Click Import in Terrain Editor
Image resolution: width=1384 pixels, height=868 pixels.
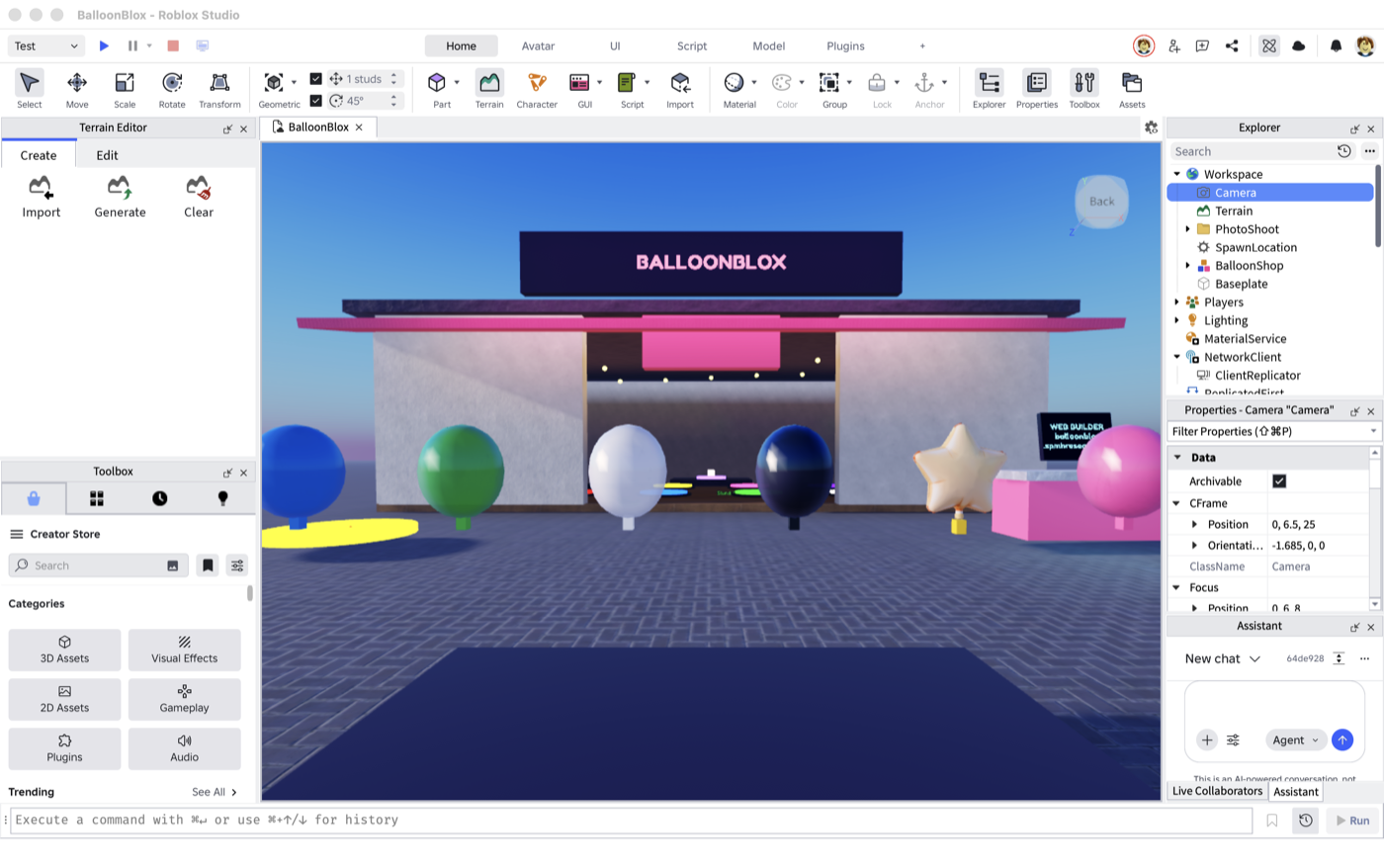point(42,197)
